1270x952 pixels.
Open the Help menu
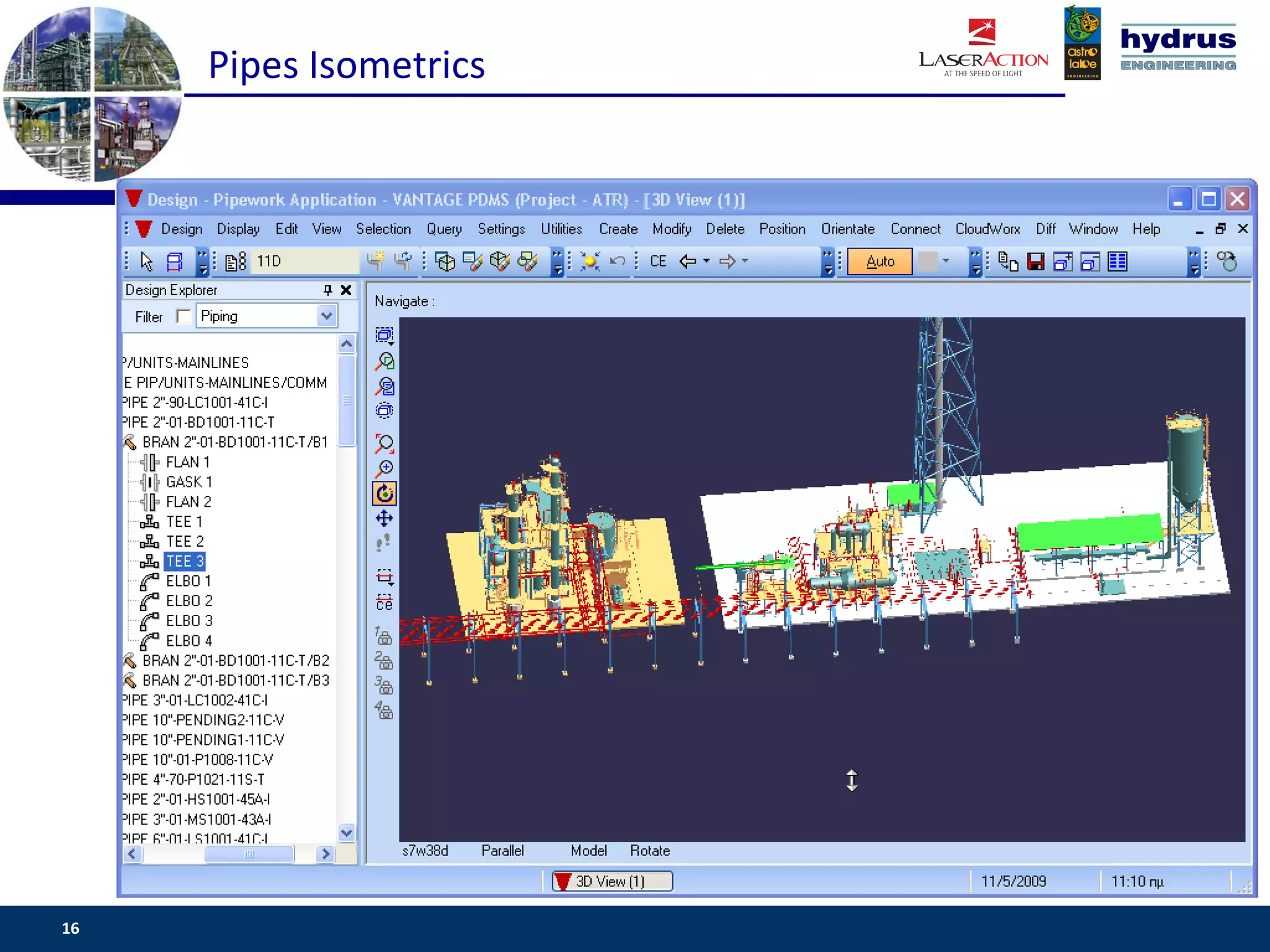[1146, 229]
